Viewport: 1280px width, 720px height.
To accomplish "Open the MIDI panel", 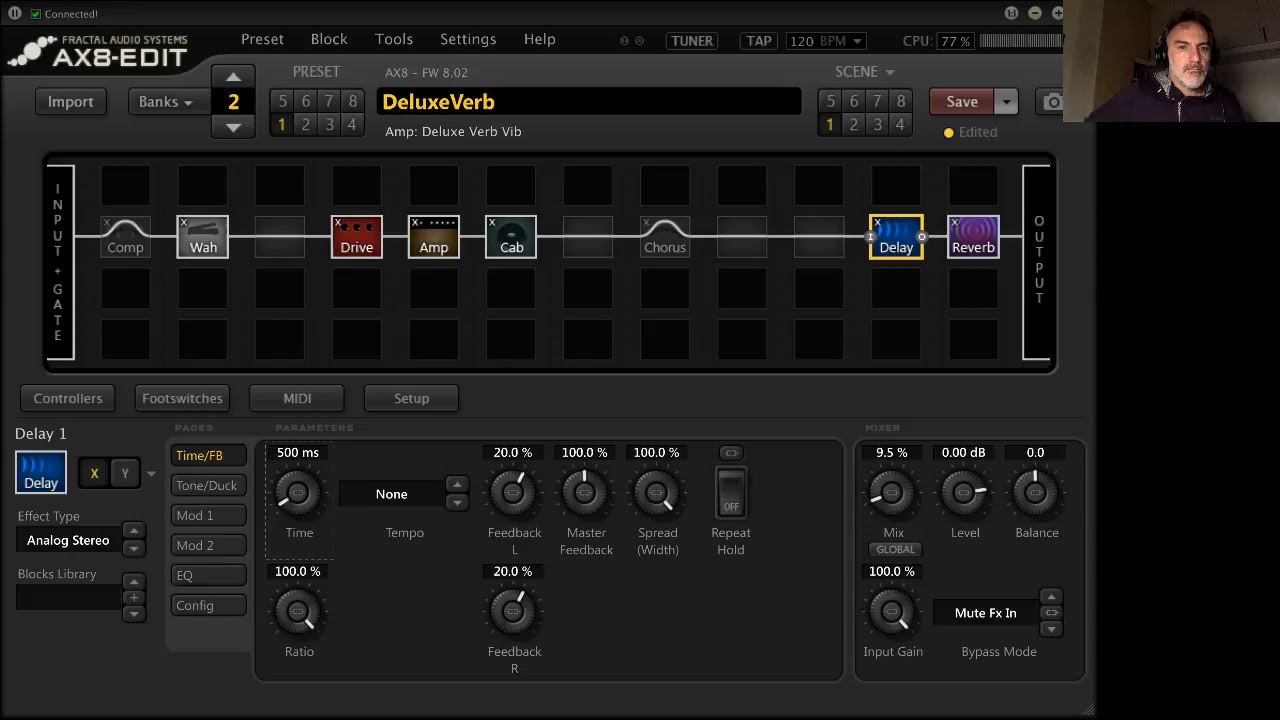I will tap(297, 398).
